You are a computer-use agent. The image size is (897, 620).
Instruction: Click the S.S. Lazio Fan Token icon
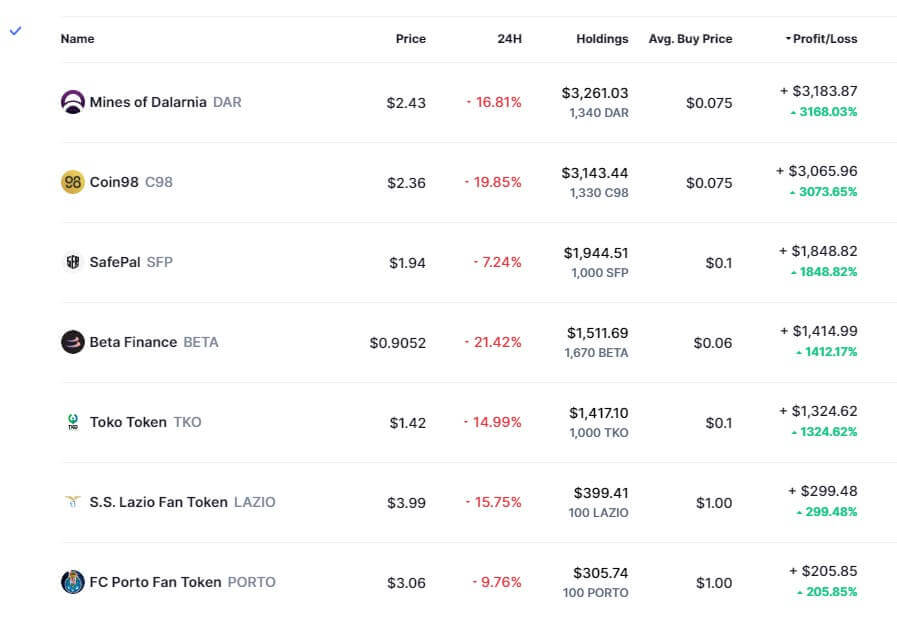click(72, 502)
